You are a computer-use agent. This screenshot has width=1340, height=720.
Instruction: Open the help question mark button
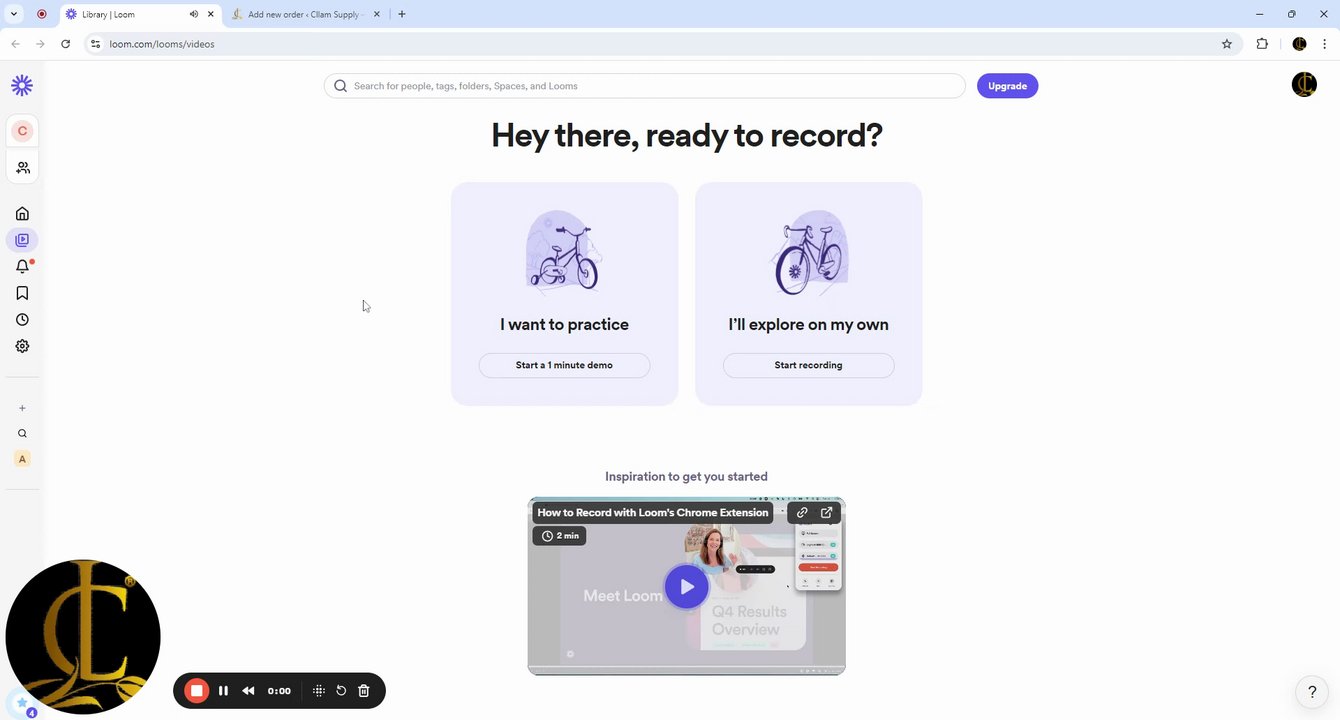pyautogui.click(x=1312, y=692)
